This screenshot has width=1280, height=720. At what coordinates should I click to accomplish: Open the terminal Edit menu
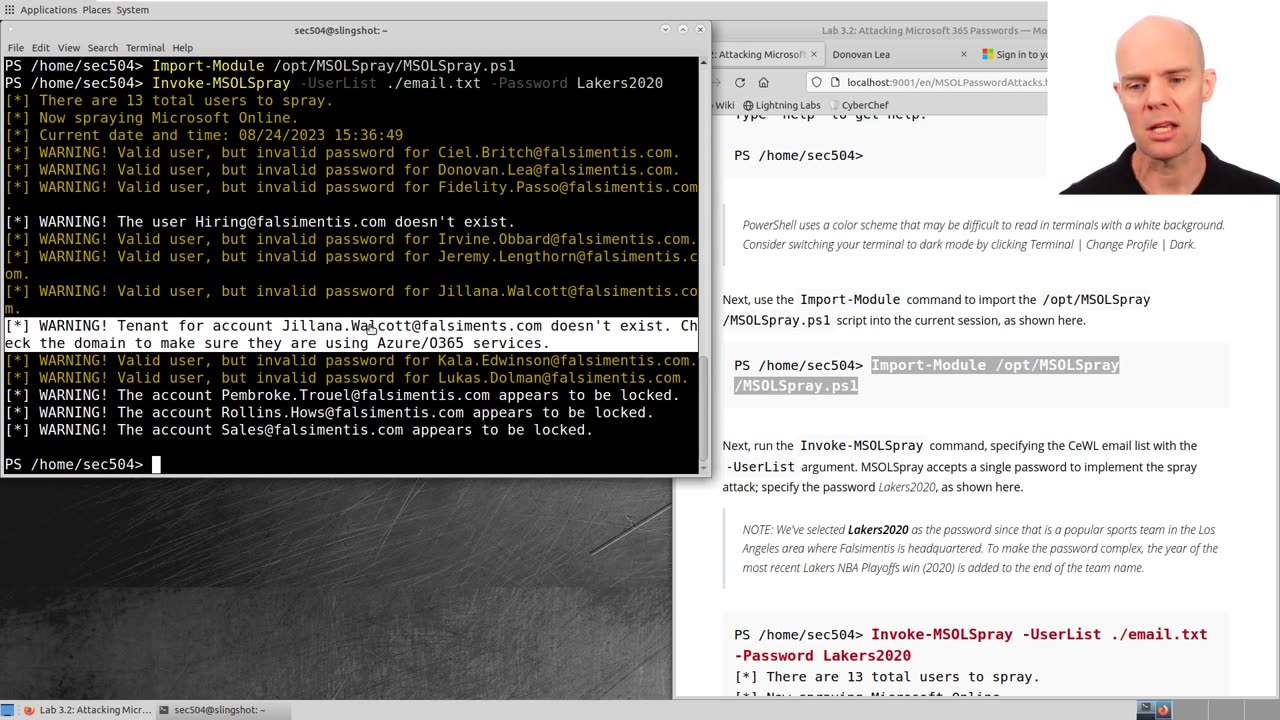coord(40,47)
